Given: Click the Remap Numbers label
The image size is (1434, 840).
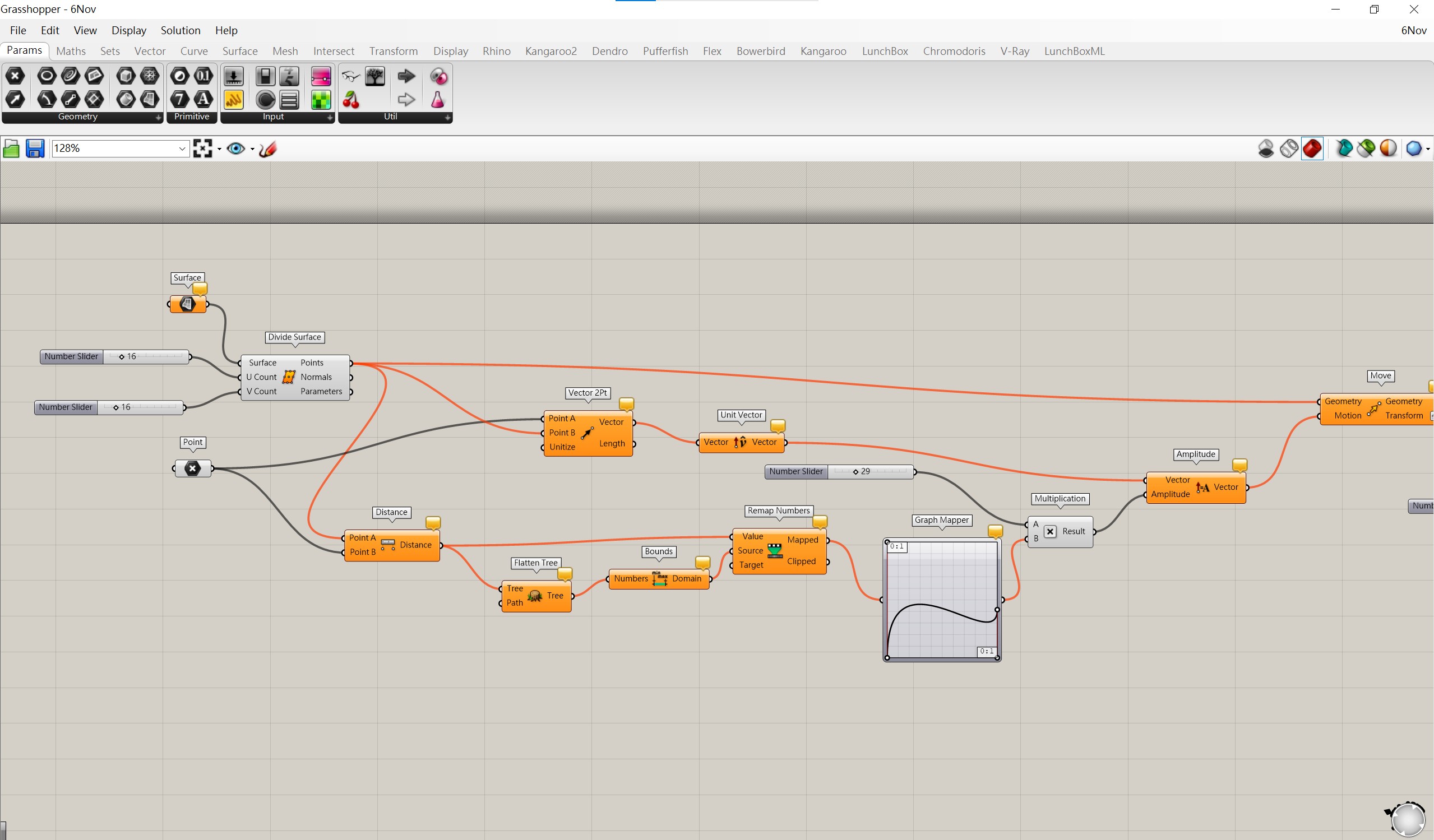Looking at the screenshot, I should point(779,511).
